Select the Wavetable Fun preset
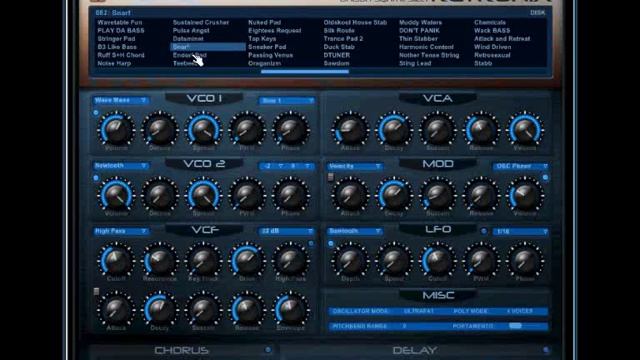Screen dimensions: 640x360 (x=120, y=22)
